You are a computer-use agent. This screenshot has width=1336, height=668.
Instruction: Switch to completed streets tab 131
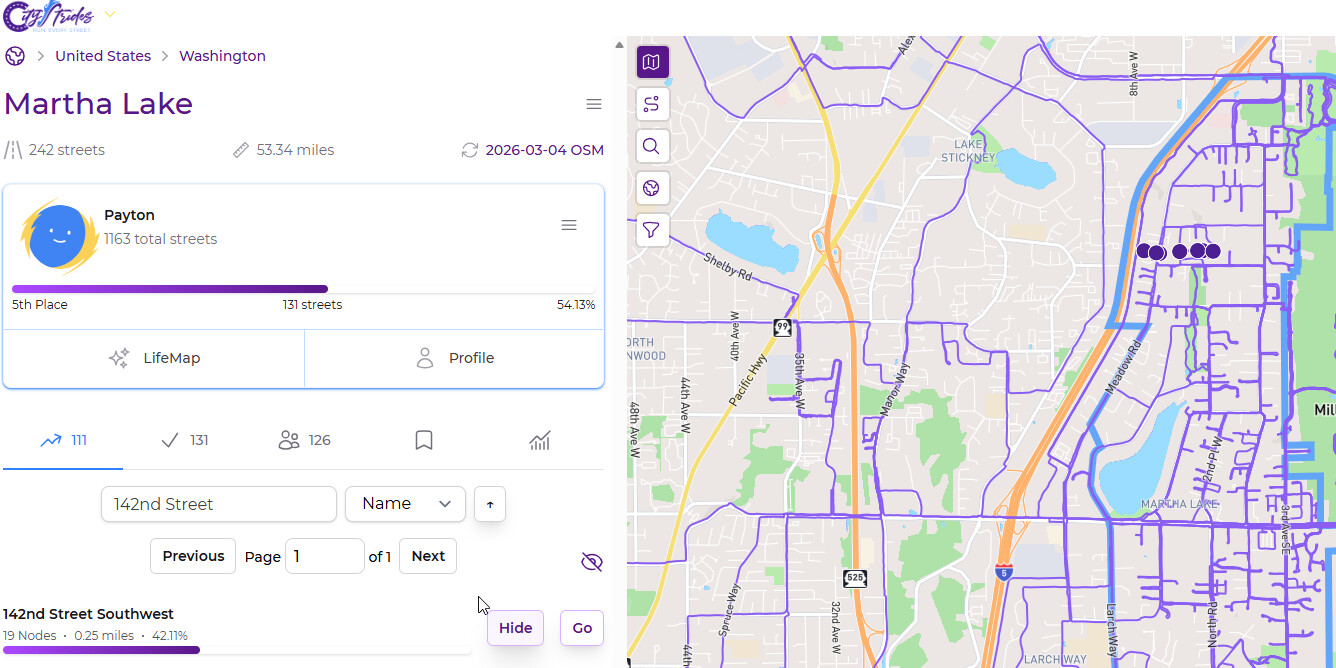pyautogui.click(x=185, y=440)
